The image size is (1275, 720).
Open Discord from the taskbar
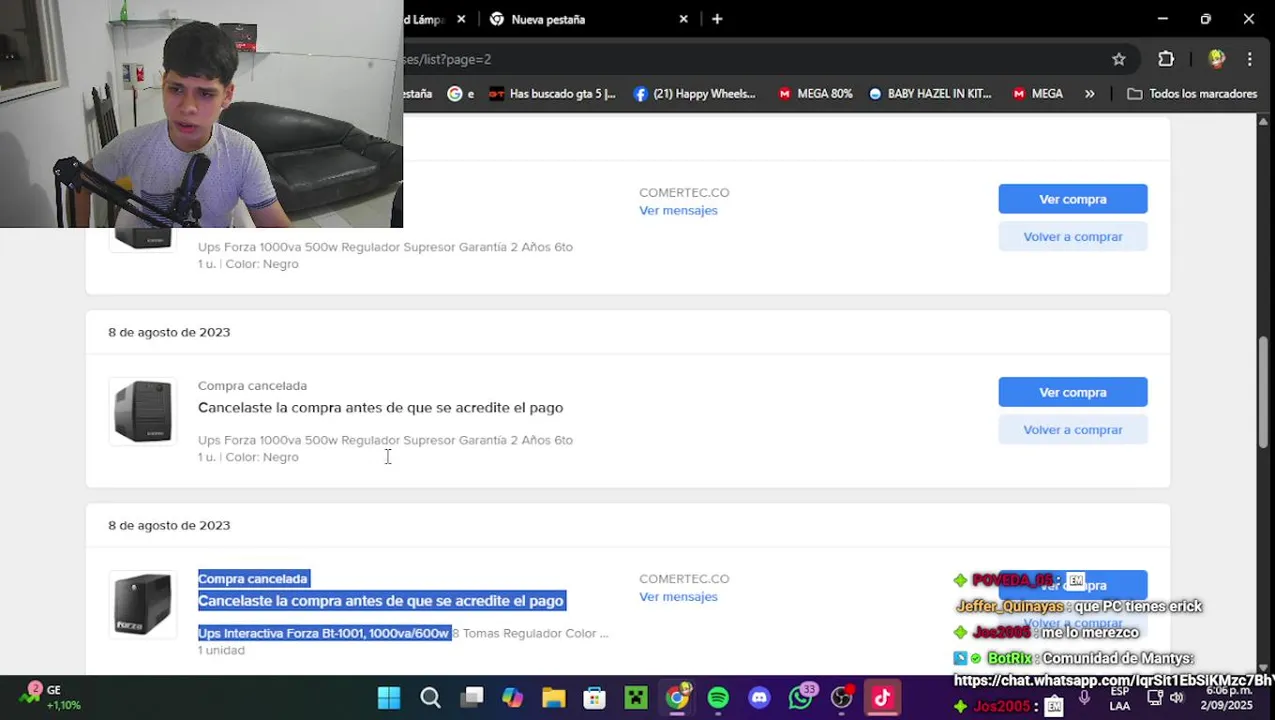tap(759, 697)
